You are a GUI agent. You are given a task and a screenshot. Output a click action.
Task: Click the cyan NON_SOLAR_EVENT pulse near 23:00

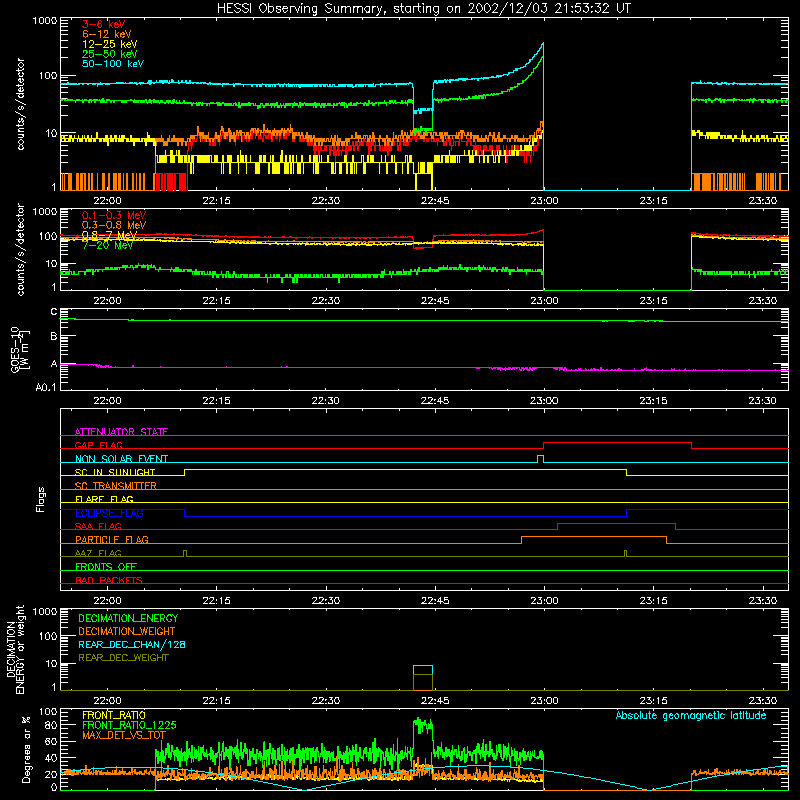pos(541,459)
